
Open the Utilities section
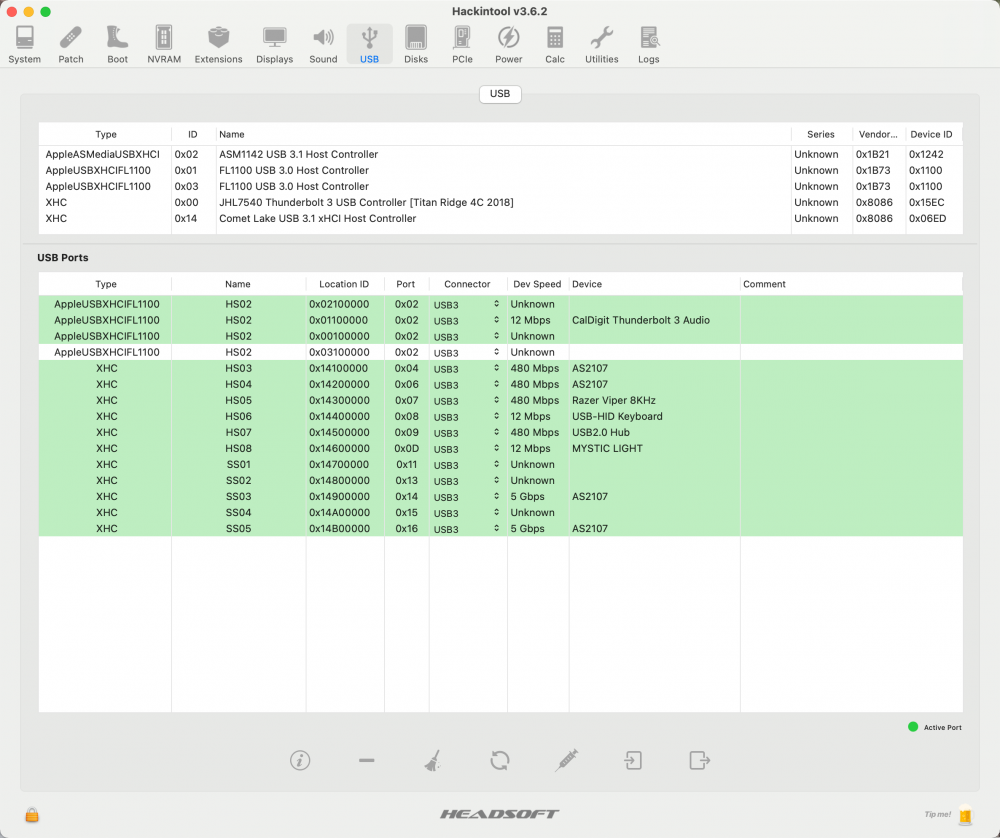click(x=601, y=45)
